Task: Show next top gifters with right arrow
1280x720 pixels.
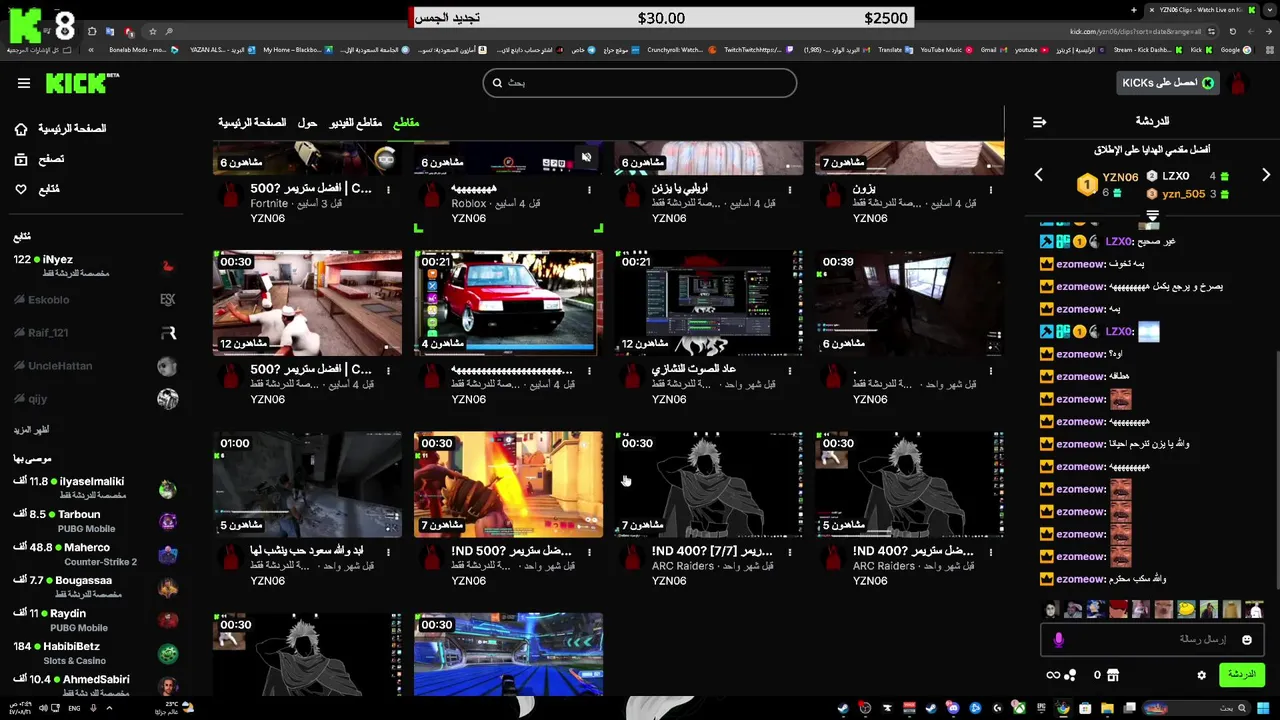Action: point(1266,175)
